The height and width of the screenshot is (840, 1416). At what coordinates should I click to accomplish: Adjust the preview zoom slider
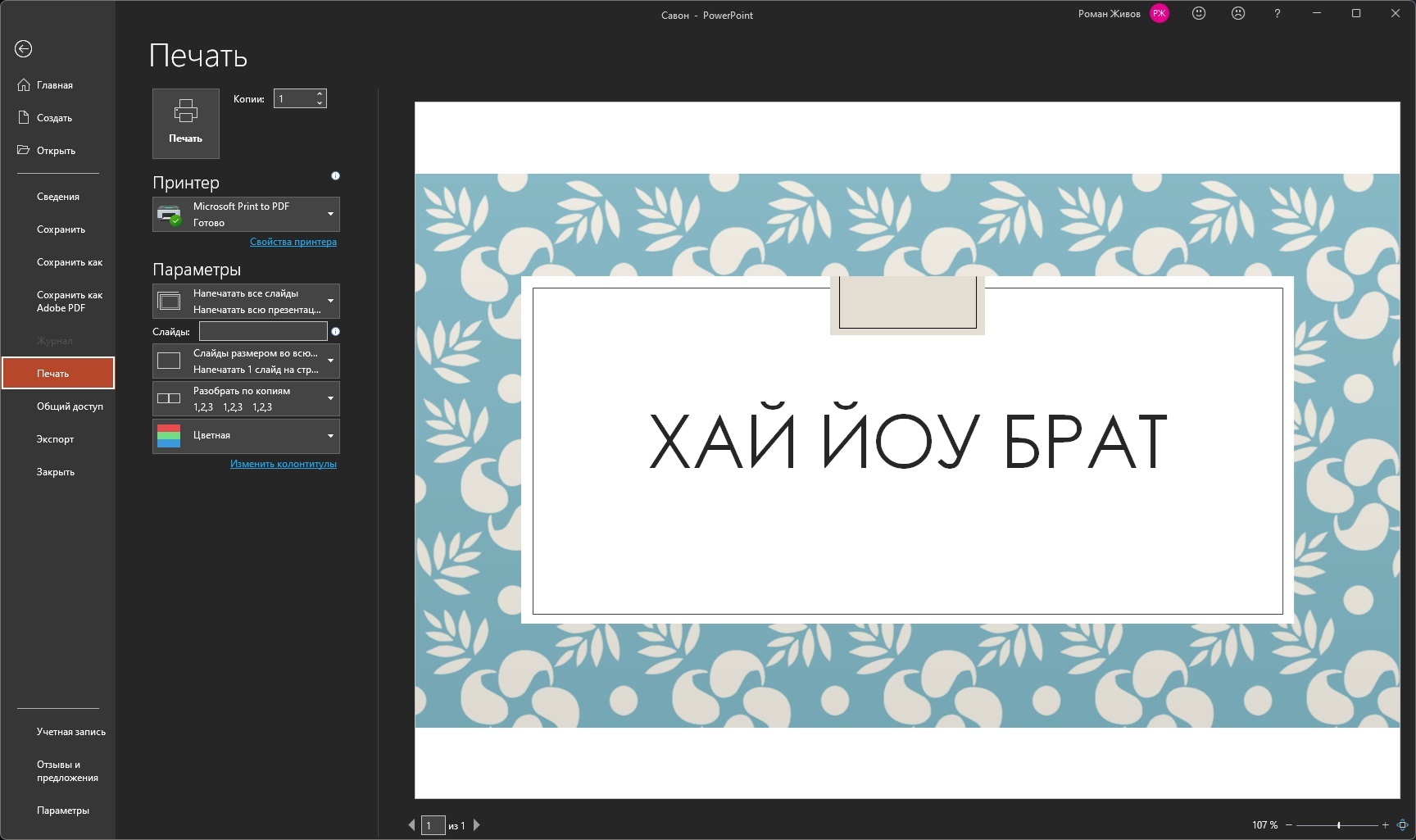click(x=1339, y=825)
